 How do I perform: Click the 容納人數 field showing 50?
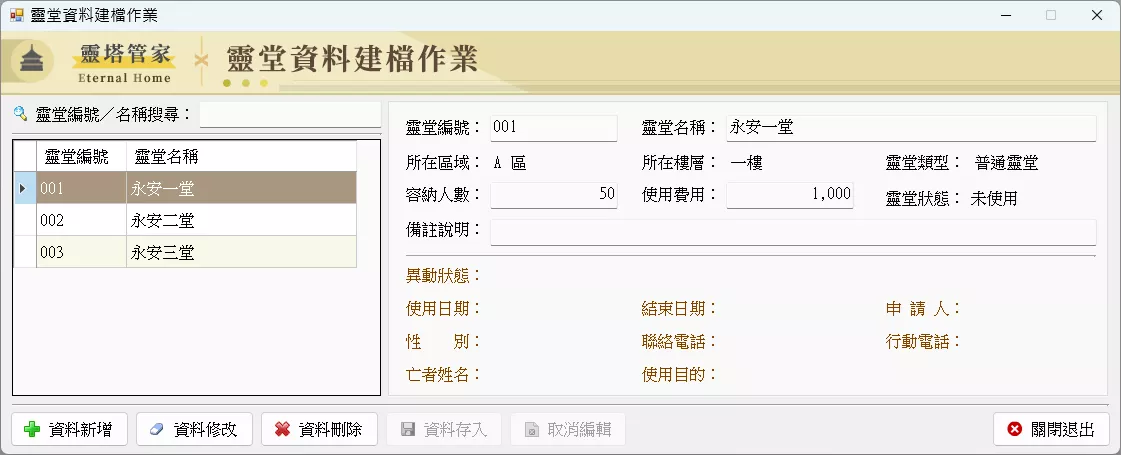(553, 195)
